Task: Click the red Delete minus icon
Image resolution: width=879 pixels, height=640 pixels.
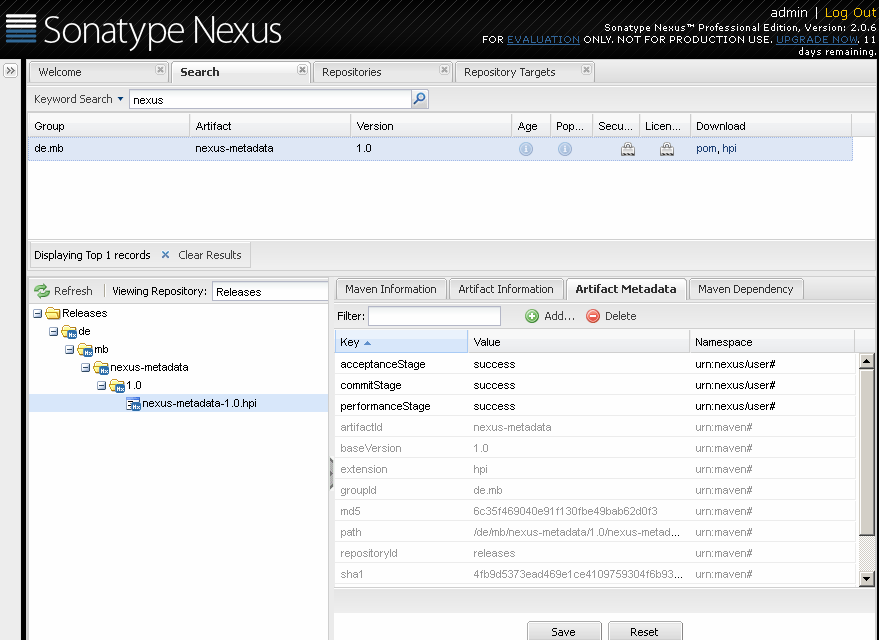Action: 593,316
